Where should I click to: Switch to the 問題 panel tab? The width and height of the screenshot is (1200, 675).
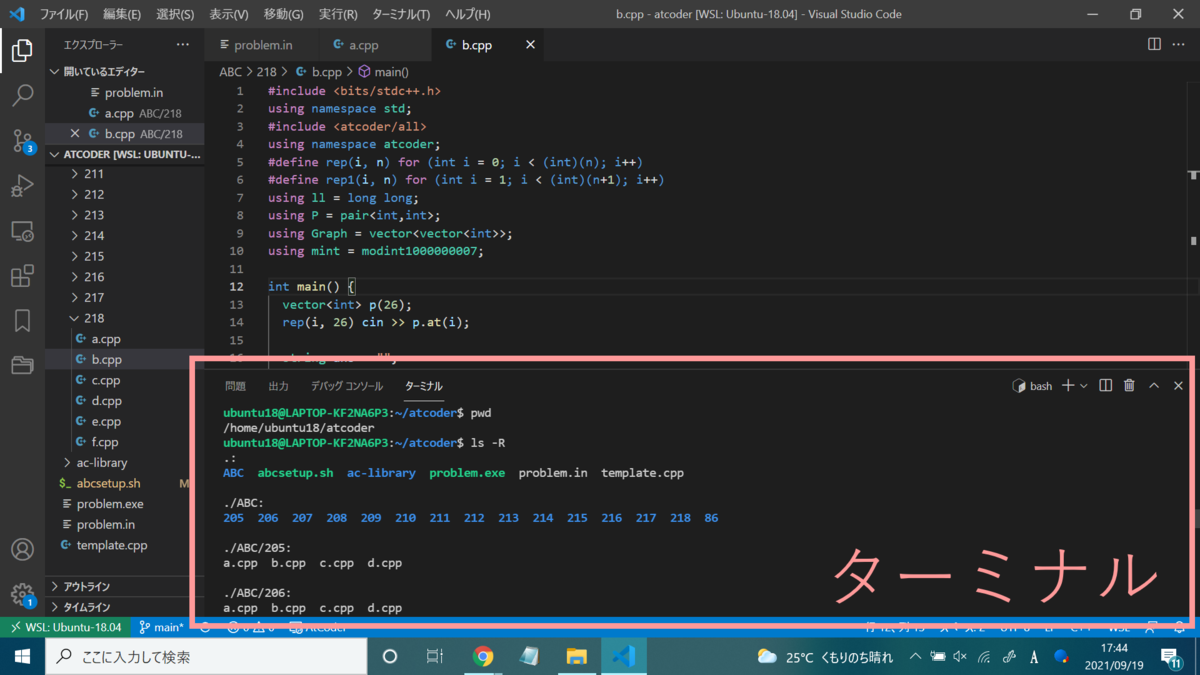point(235,386)
